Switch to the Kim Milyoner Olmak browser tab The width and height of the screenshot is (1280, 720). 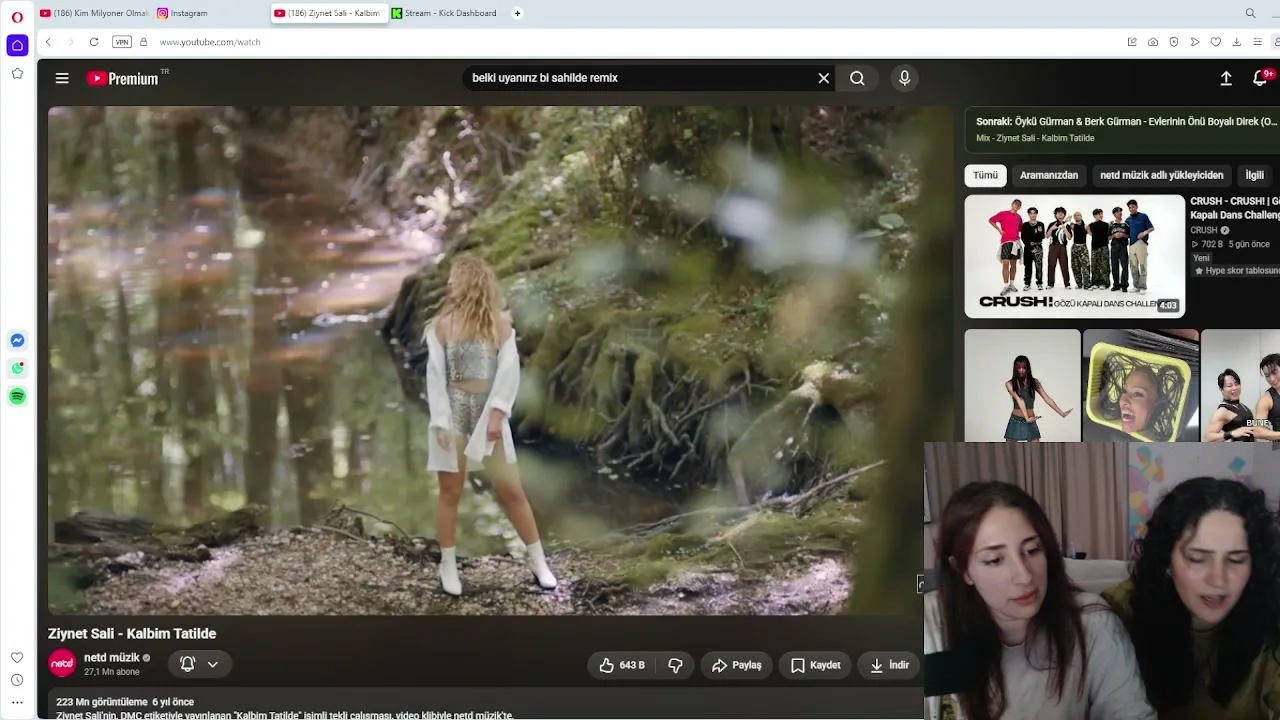click(x=93, y=13)
